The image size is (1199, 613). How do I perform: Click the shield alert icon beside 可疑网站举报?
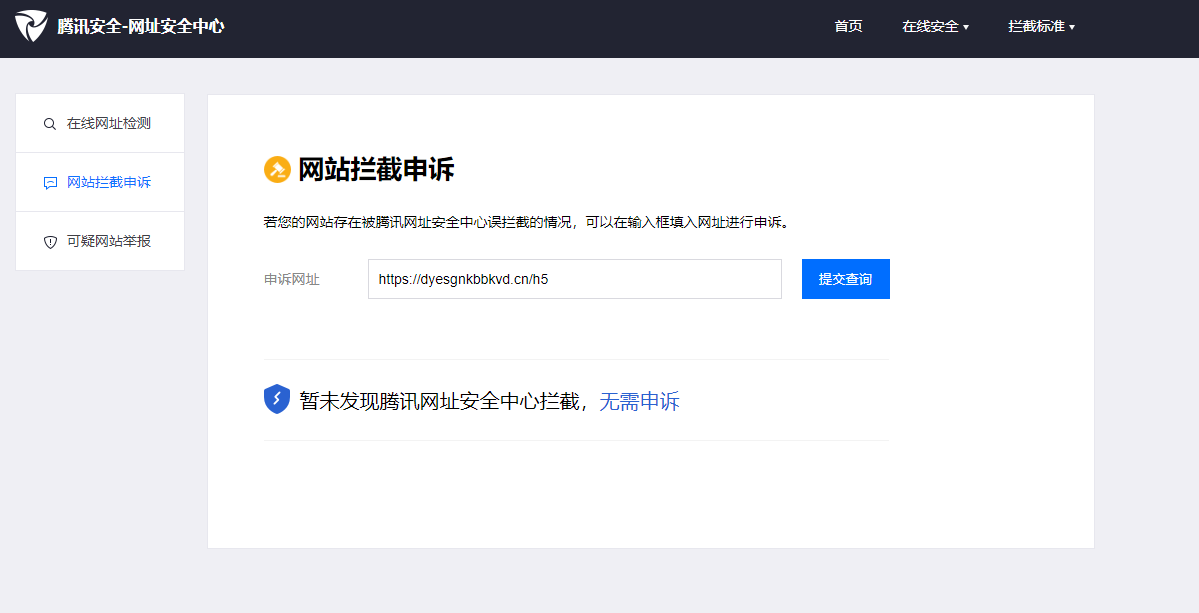(50, 242)
